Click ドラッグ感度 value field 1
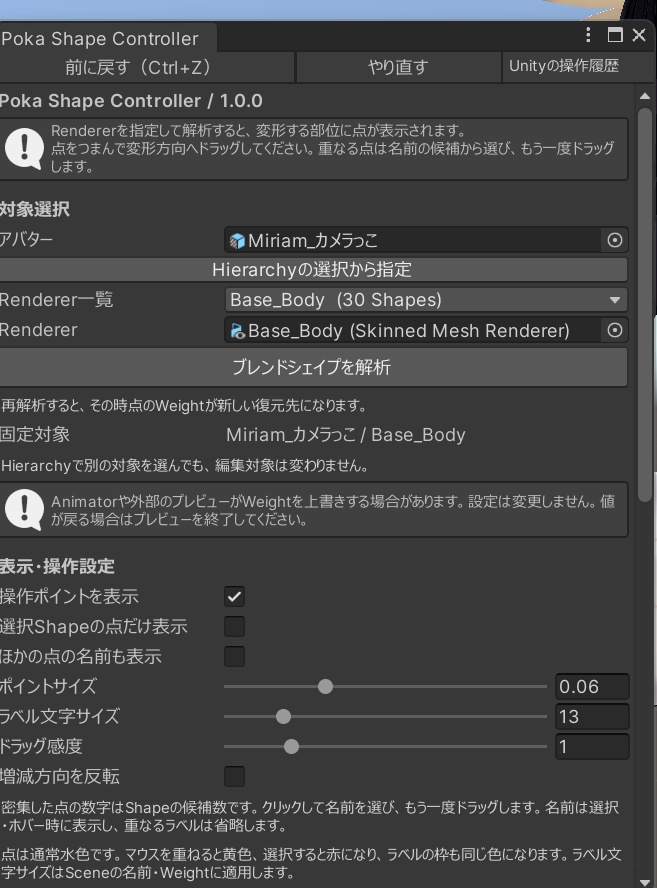 [592, 746]
